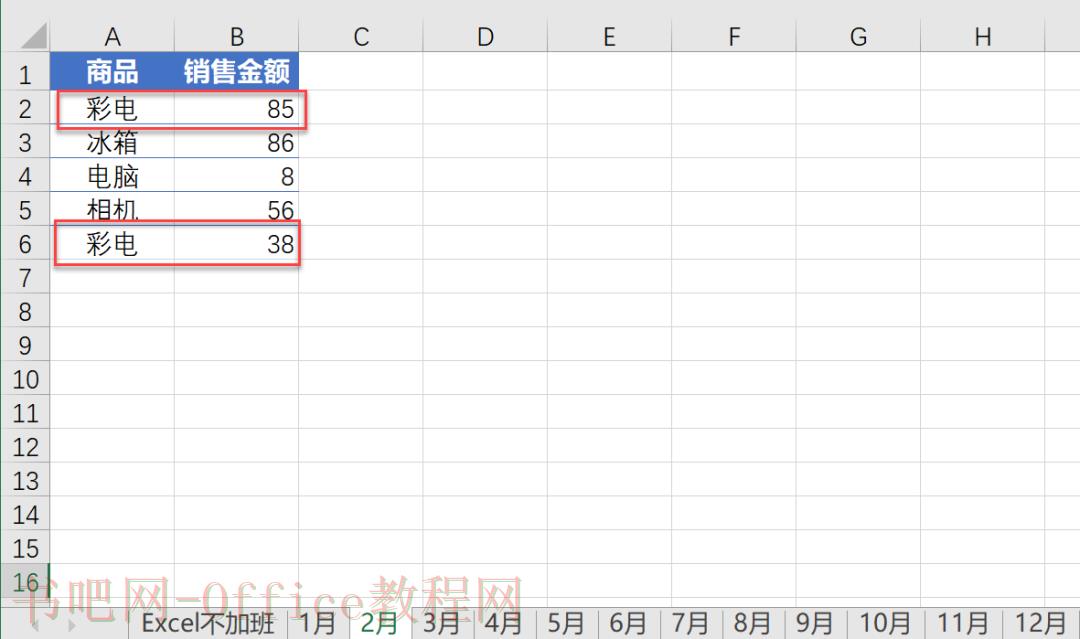
Task: Switch to the 3月 sheet tab
Action: tap(441, 624)
